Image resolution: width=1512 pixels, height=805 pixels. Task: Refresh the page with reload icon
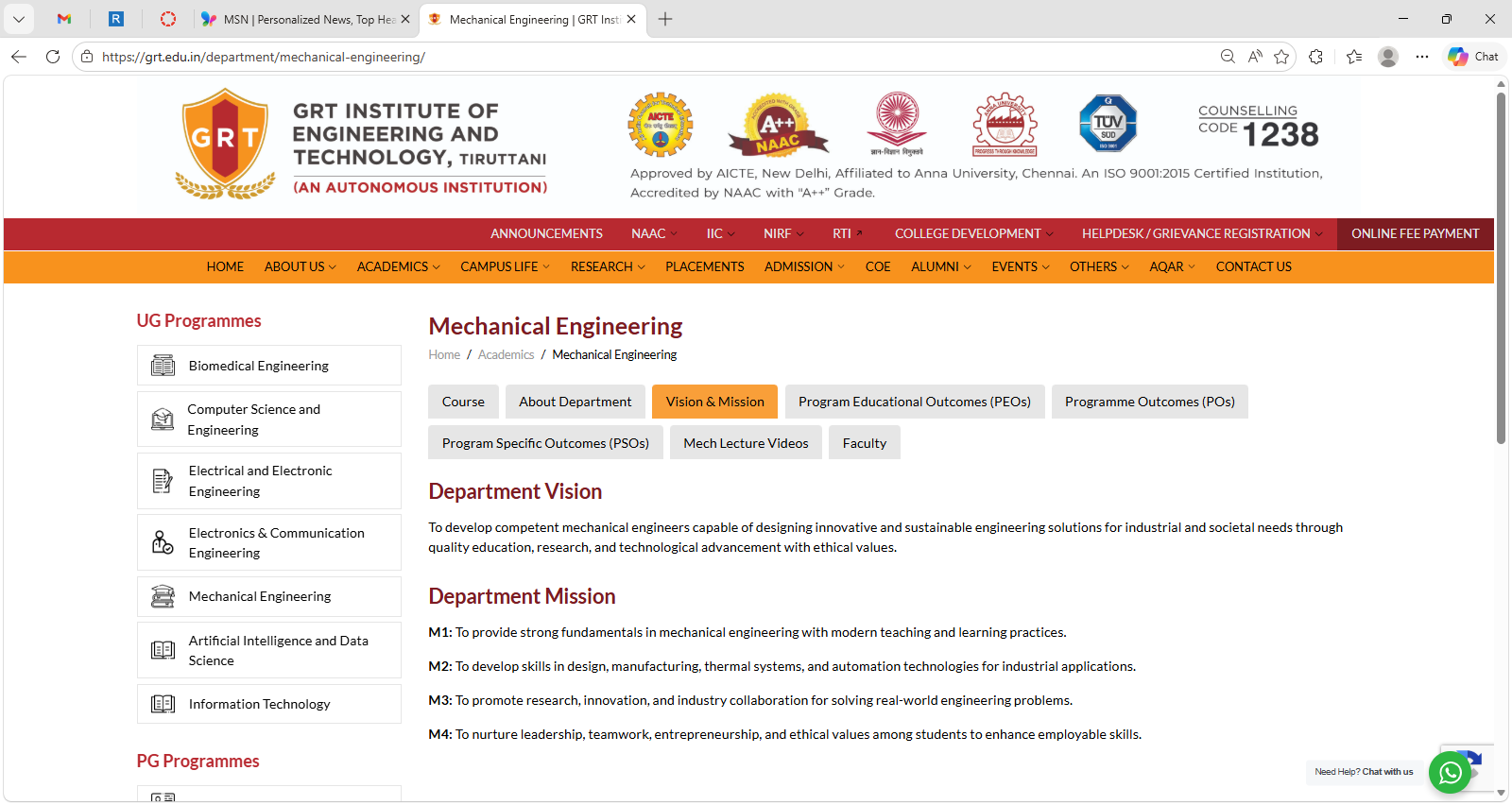point(53,57)
